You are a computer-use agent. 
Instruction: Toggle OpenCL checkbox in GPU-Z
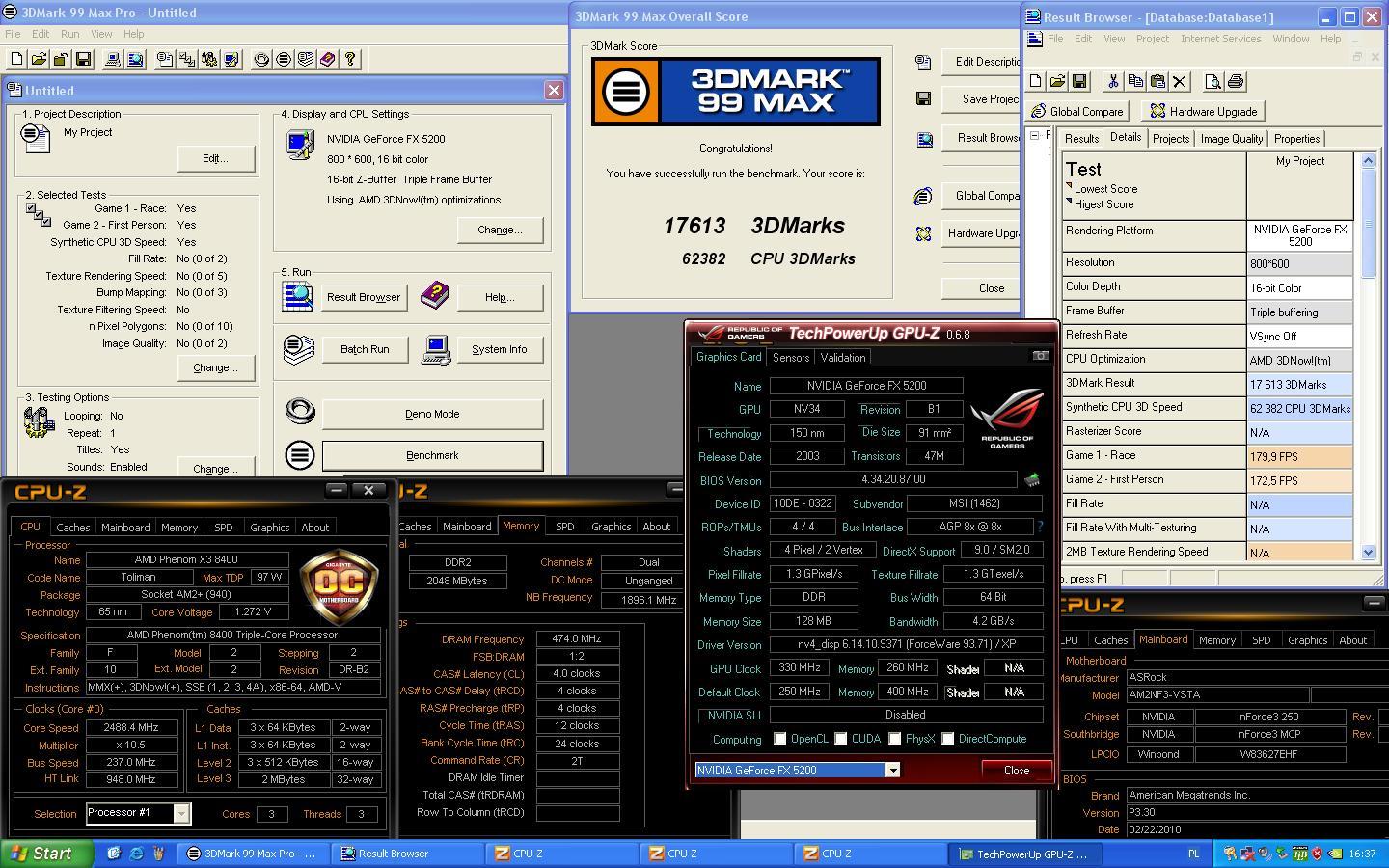point(779,739)
